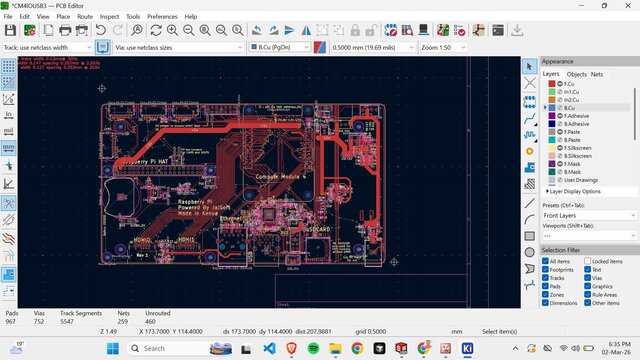Open the Zoom 1.50 dropdown
This screenshot has width=640, height=360.
(x=443, y=47)
